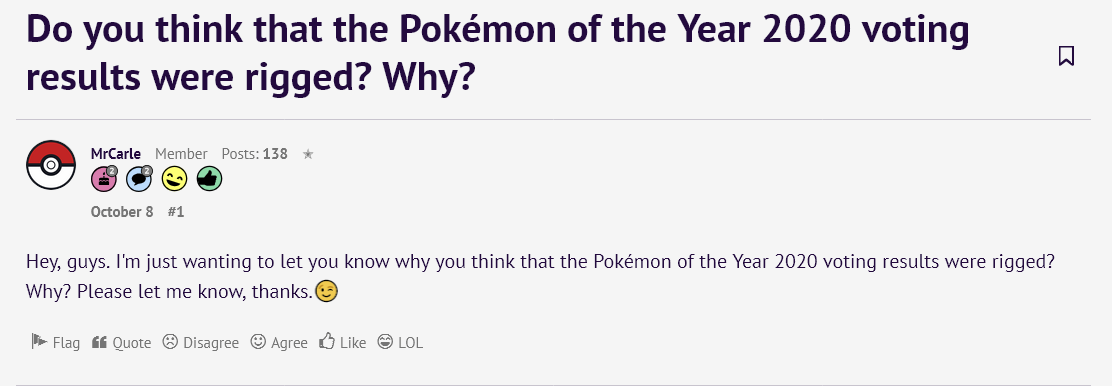1112x386 pixels.
Task: Click the quotation marks icon next to Quote
Action: pyautogui.click(x=99, y=342)
